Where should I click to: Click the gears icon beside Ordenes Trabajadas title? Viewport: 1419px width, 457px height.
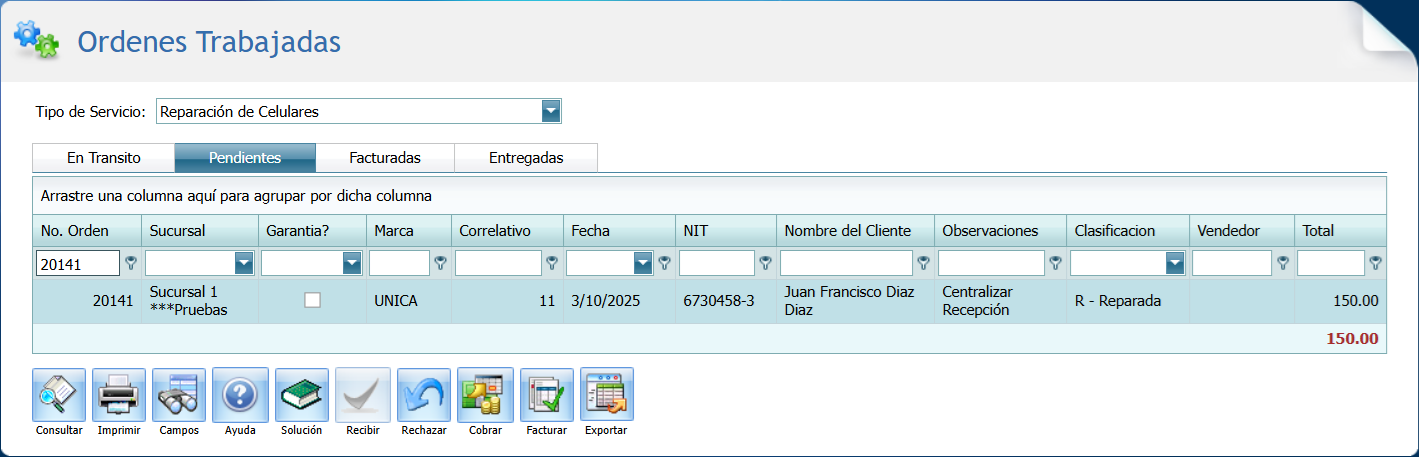[36, 39]
